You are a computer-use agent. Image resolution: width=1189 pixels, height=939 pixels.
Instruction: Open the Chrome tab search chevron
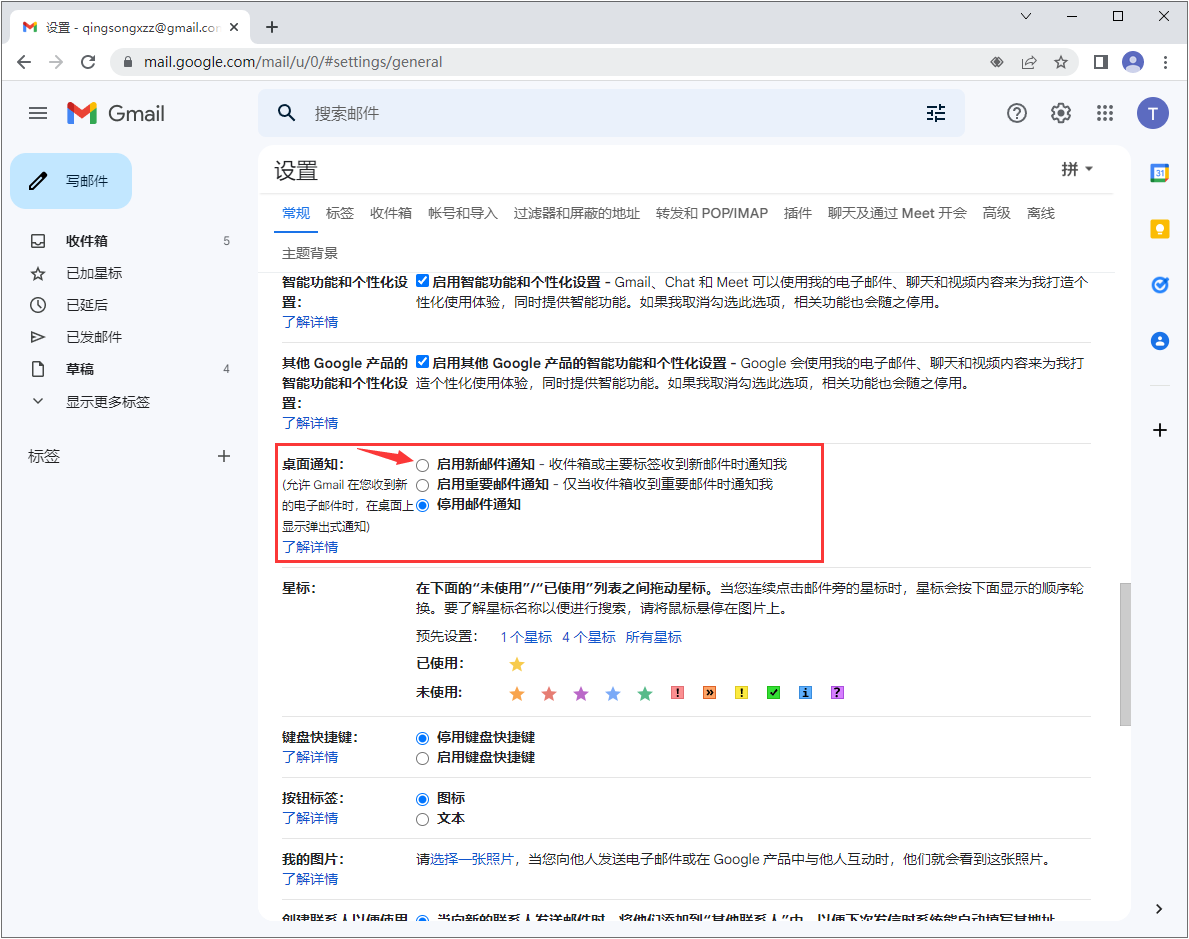1025,16
